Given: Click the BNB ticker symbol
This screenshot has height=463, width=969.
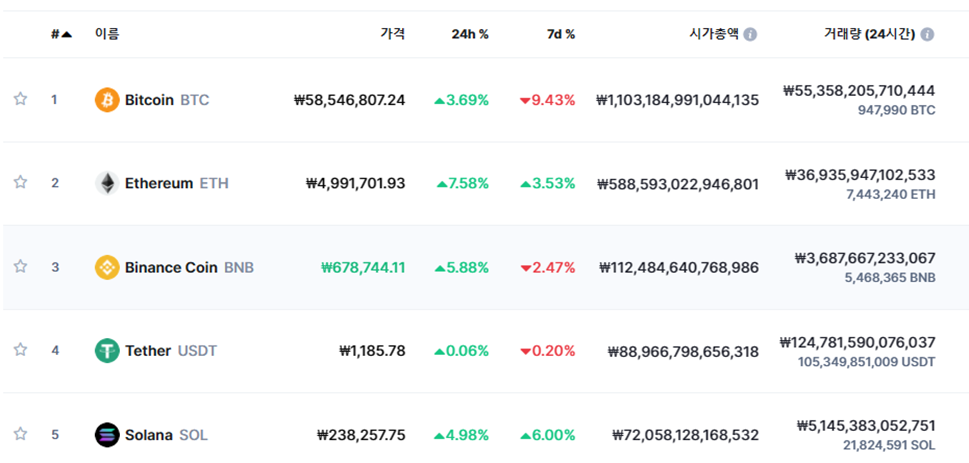Looking at the screenshot, I should [239, 267].
